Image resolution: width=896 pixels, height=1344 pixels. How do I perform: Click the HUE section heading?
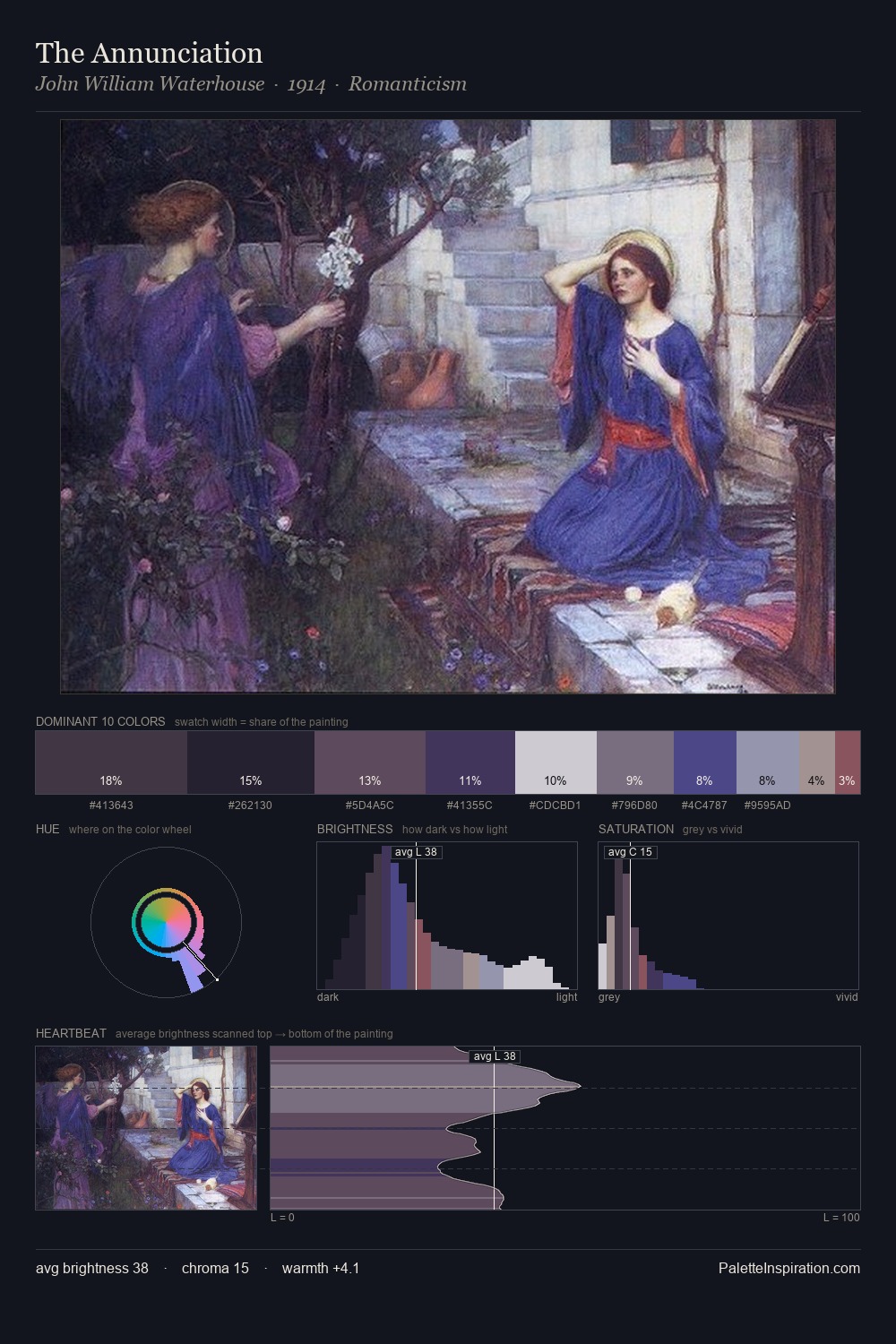(x=47, y=829)
